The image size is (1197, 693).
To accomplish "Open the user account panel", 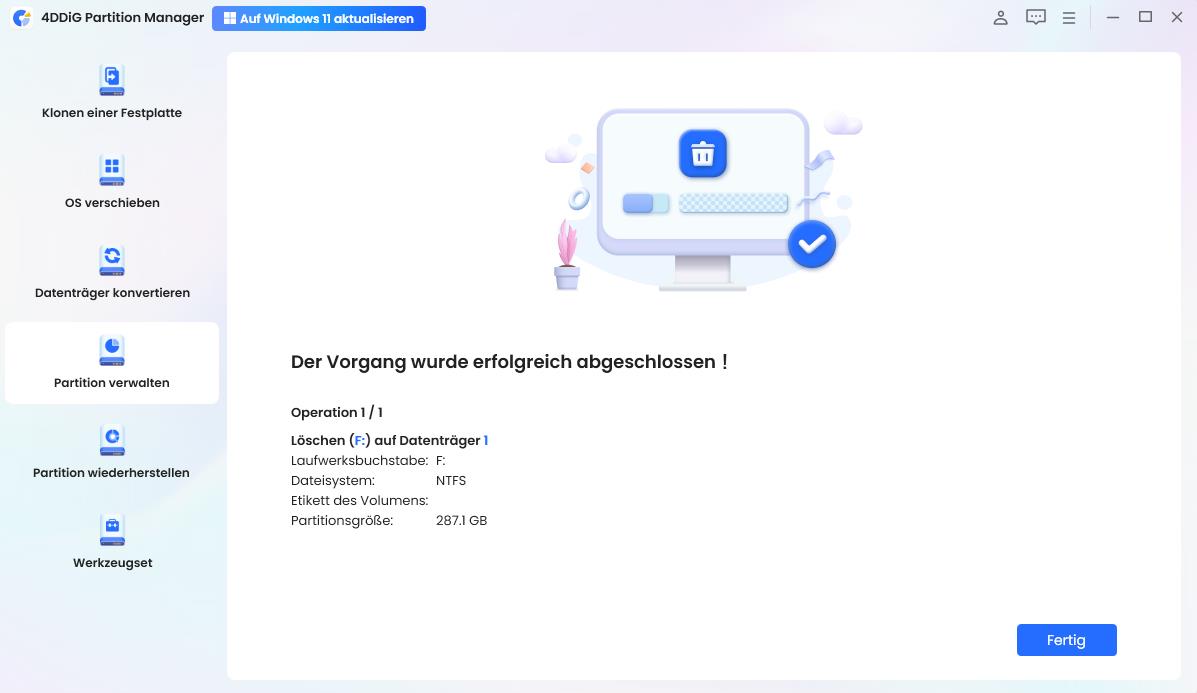I will point(1000,17).
